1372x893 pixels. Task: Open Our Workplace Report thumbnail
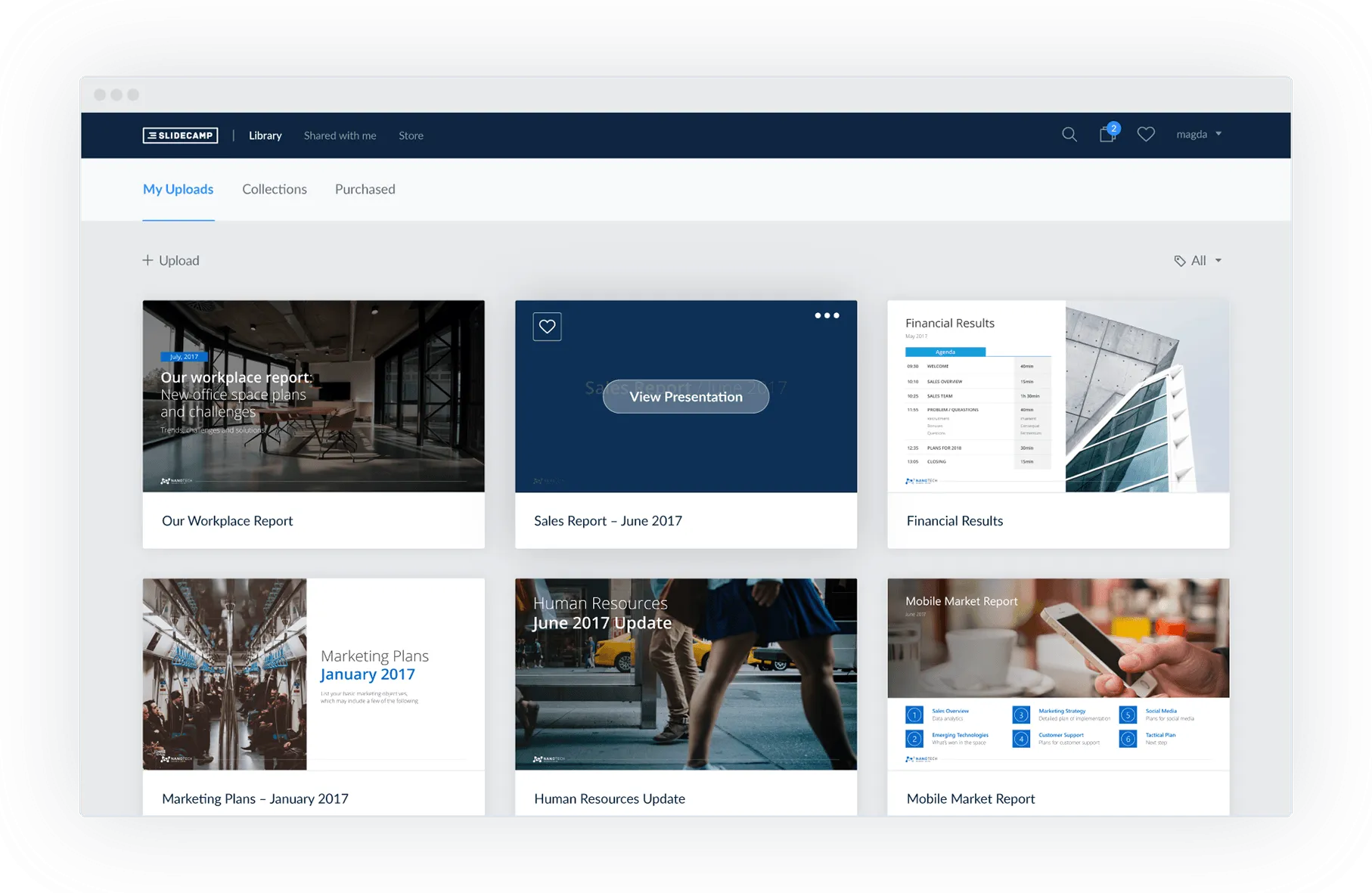(313, 396)
